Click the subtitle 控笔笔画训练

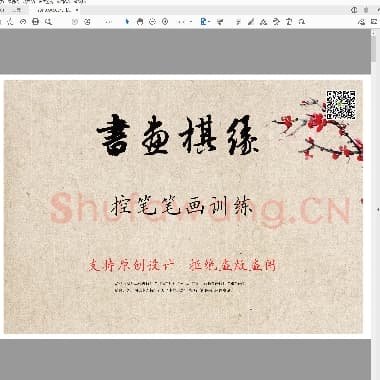click(182, 206)
